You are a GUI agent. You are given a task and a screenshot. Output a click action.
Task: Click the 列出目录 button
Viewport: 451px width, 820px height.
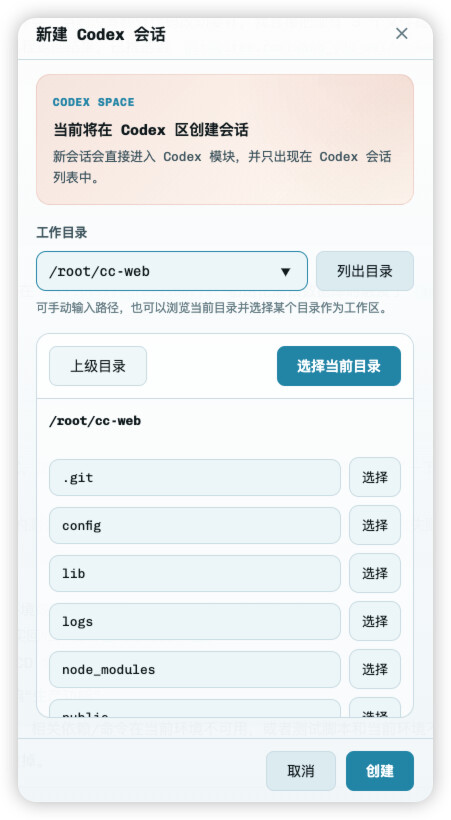[365, 271]
